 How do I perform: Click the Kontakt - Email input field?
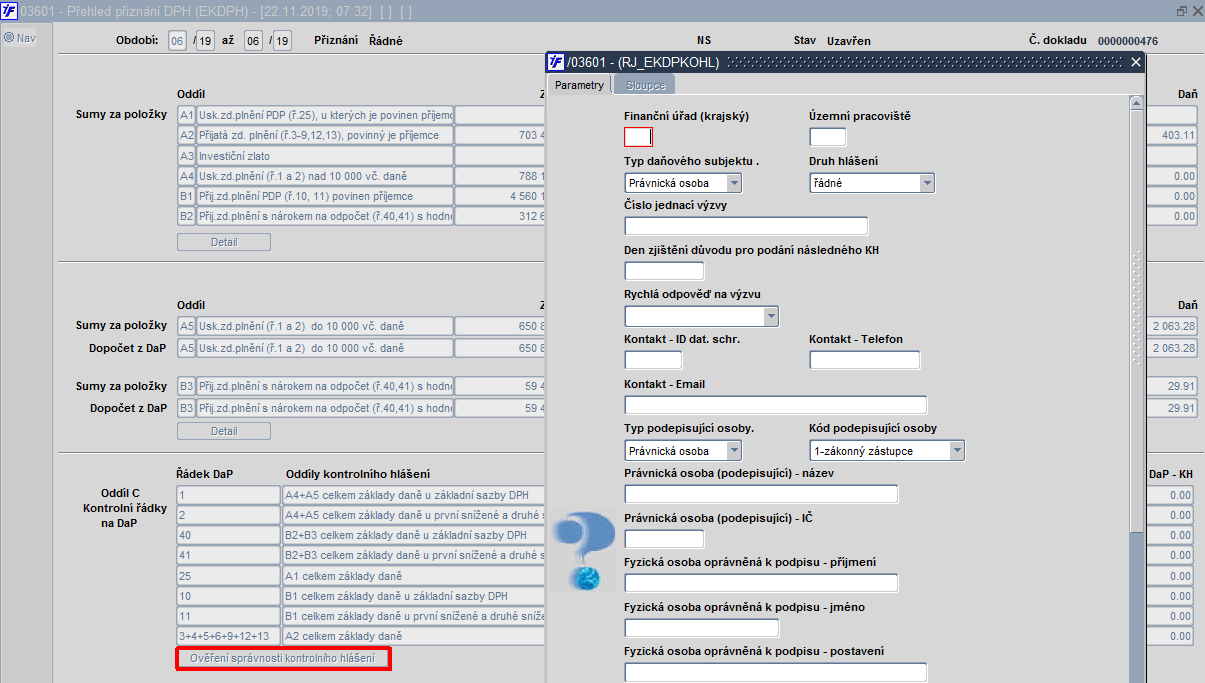pos(775,405)
